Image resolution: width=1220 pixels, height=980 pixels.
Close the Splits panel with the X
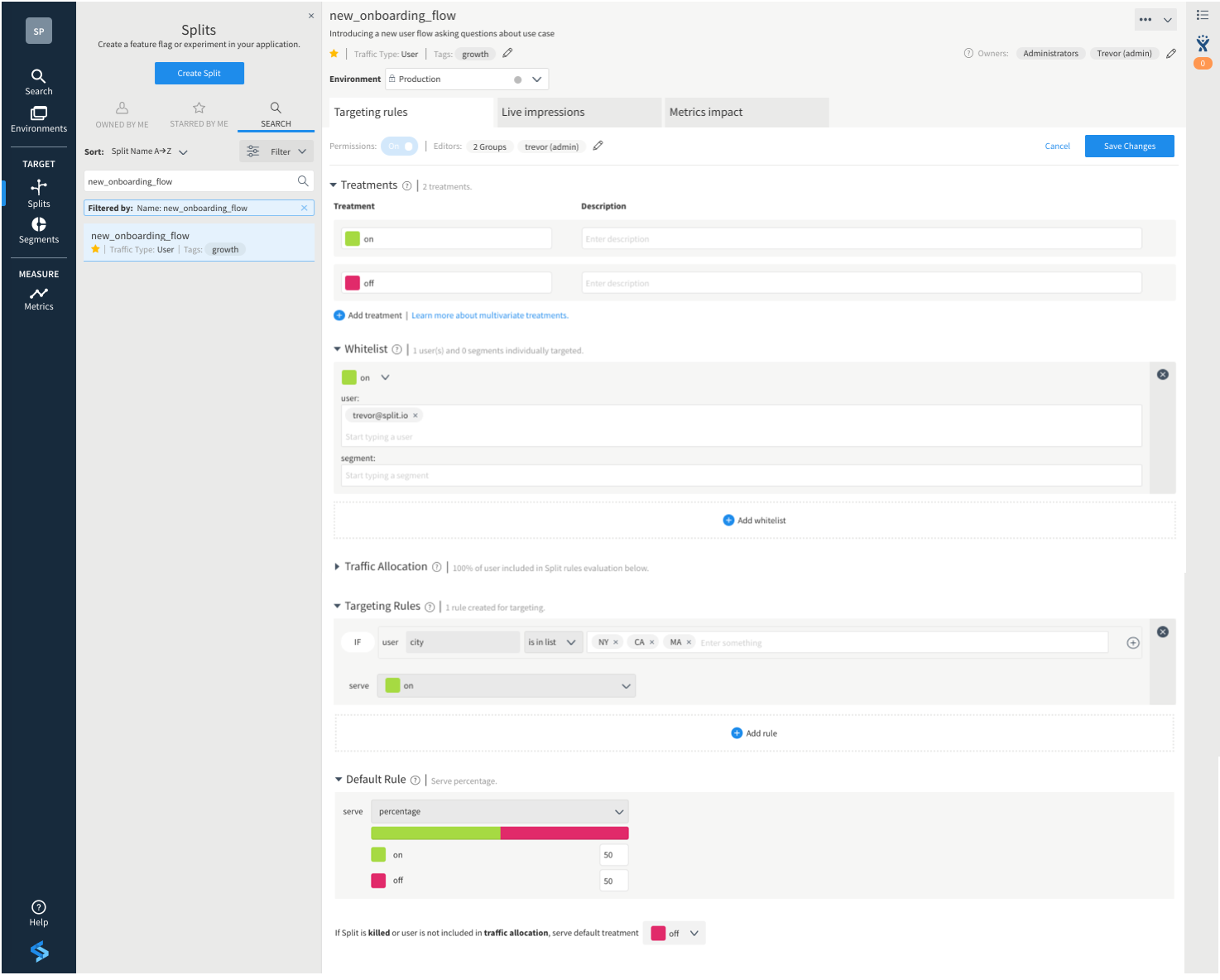click(311, 16)
